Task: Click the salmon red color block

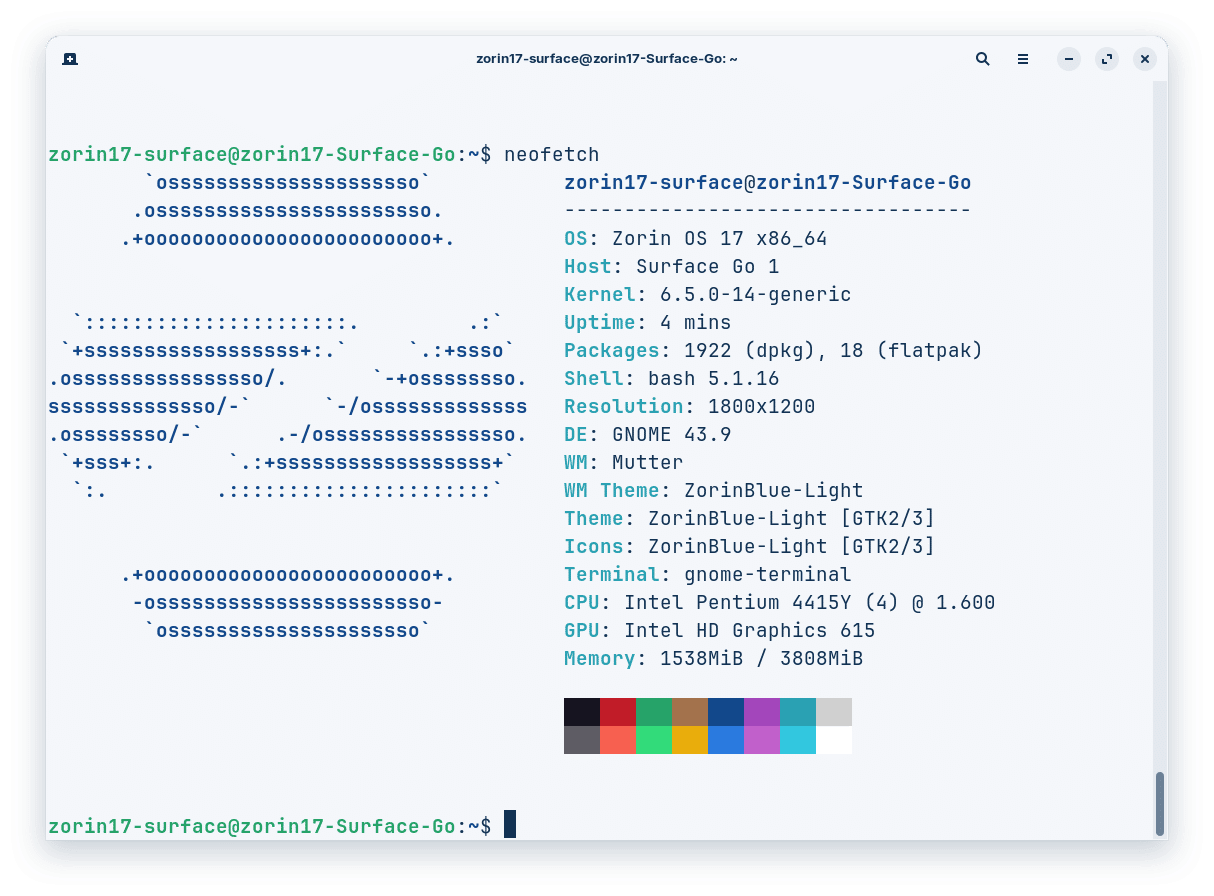Action: (x=618, y=740)
